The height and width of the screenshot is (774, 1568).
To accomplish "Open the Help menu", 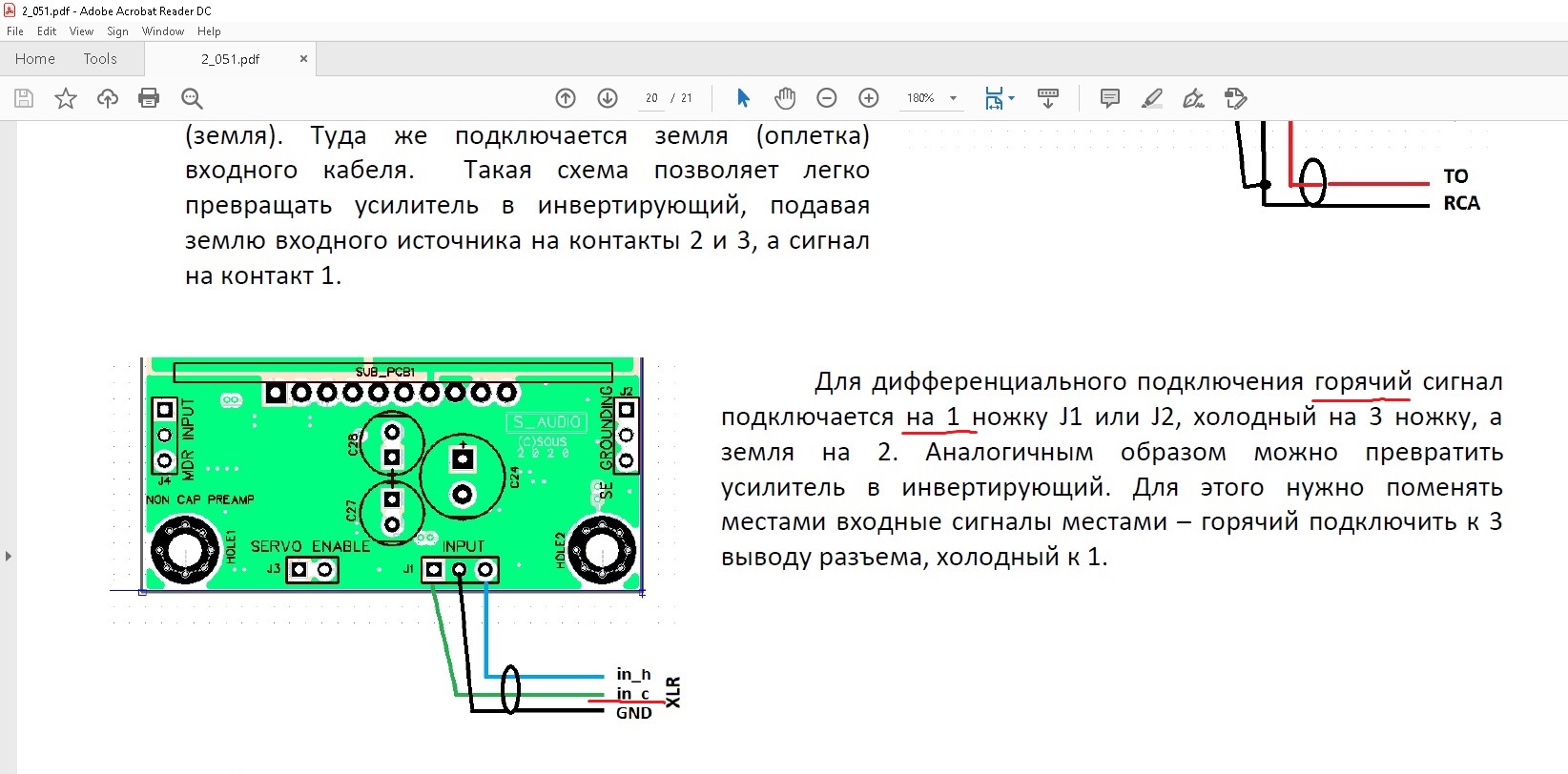I will 209,31.
